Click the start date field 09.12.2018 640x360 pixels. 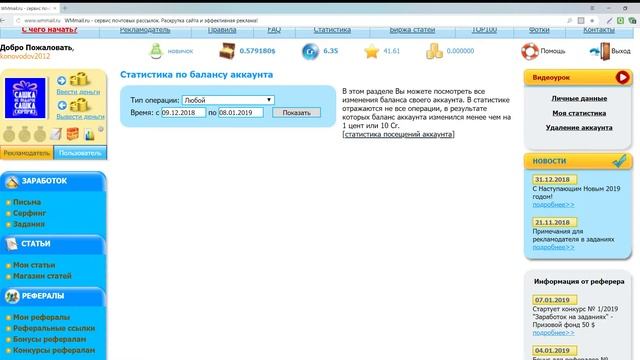pos(183,113)
